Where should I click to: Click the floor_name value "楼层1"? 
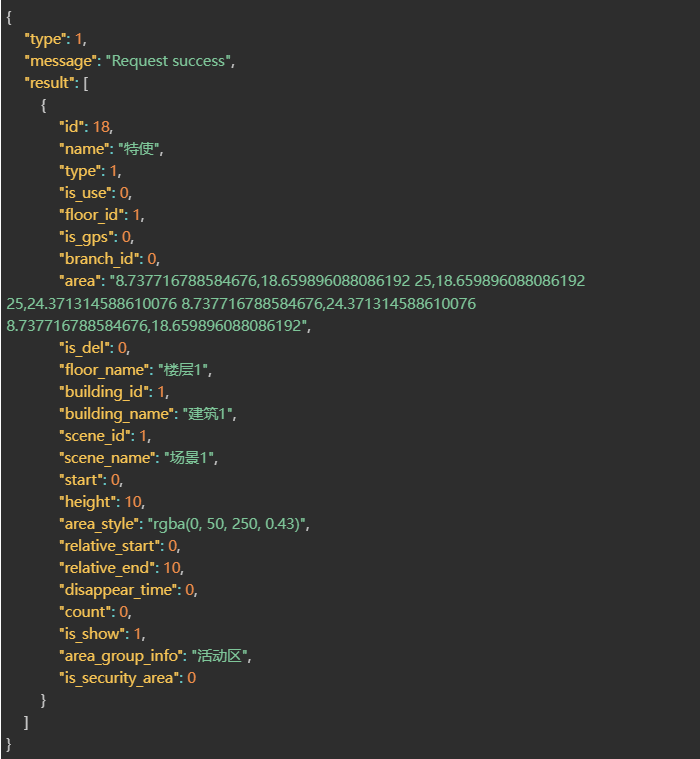coord(183,370)
